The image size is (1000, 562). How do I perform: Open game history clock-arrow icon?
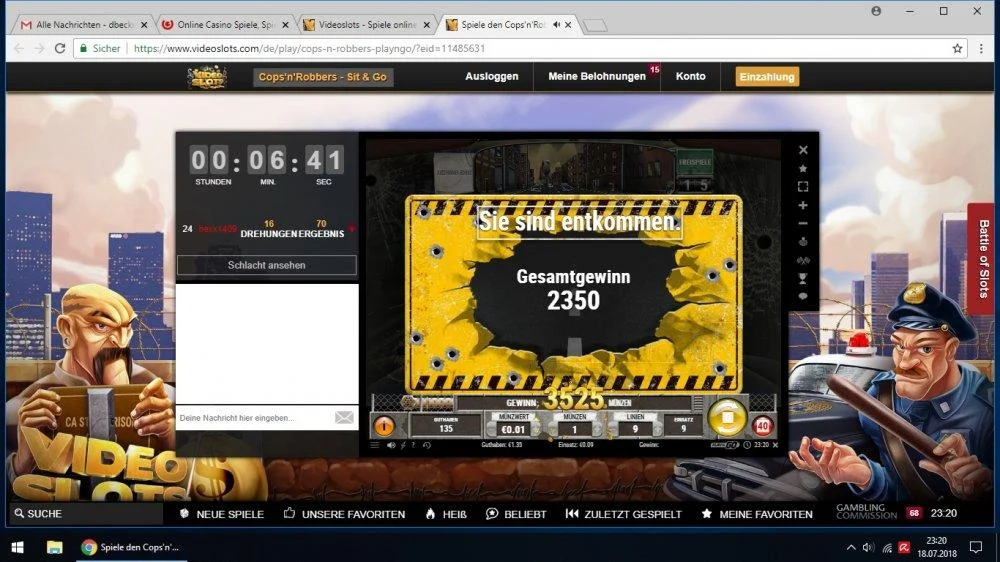[x=427, y=445]
